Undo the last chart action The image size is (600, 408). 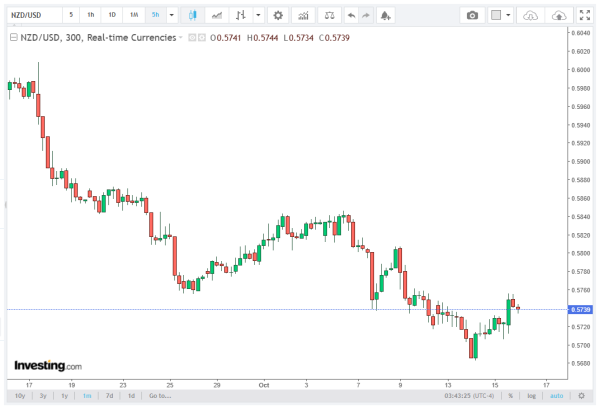pos(349,16)
